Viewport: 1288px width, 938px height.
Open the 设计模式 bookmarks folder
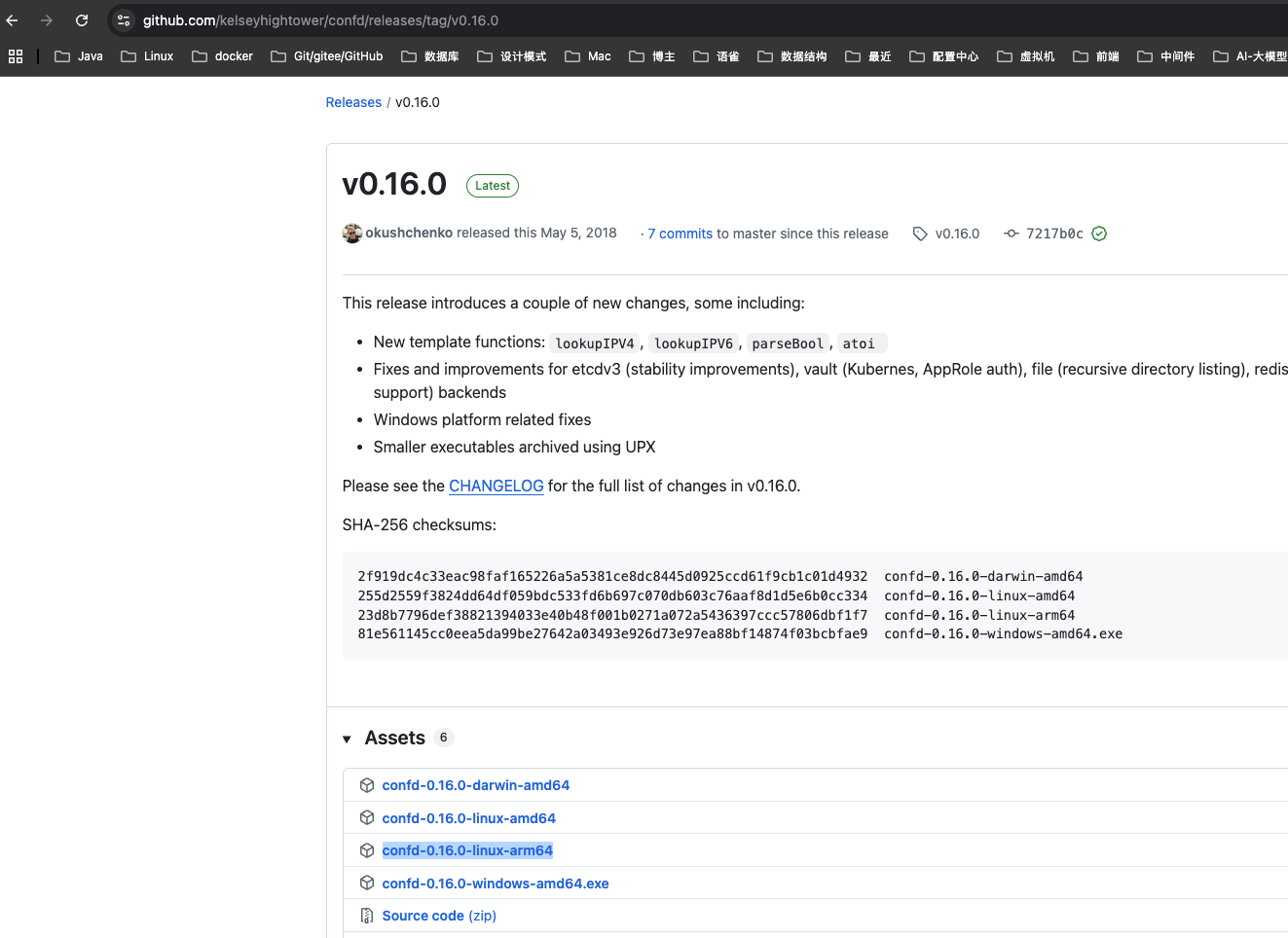click(512, 56)
